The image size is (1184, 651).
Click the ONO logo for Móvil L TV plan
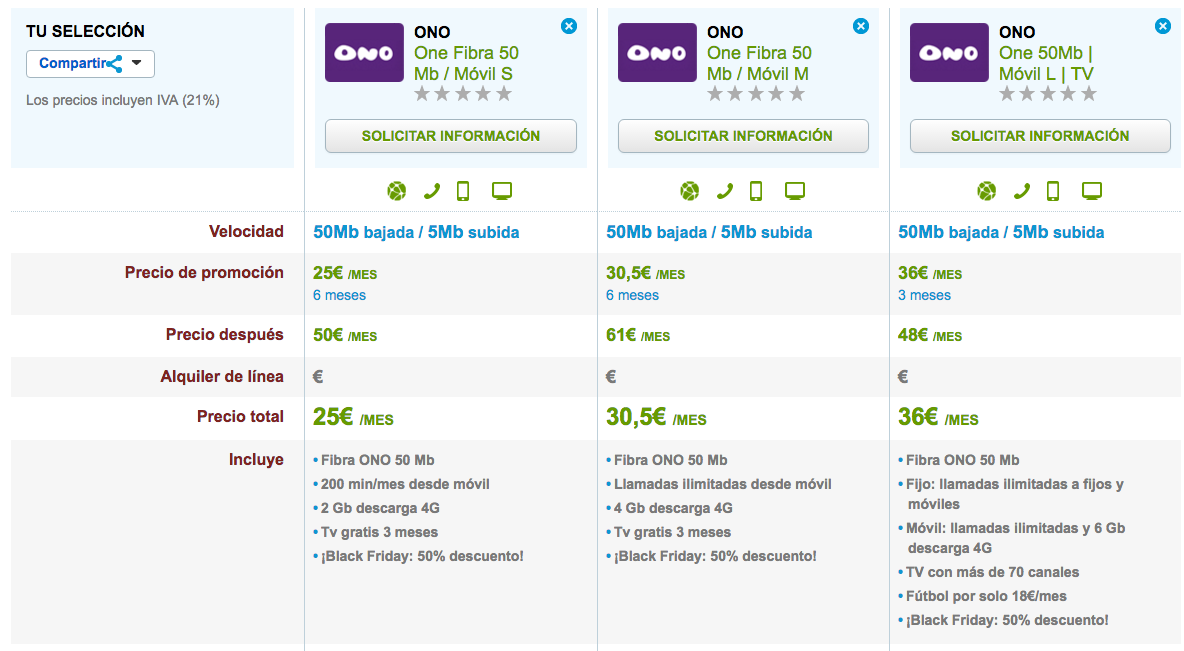(x=949, y=52)
